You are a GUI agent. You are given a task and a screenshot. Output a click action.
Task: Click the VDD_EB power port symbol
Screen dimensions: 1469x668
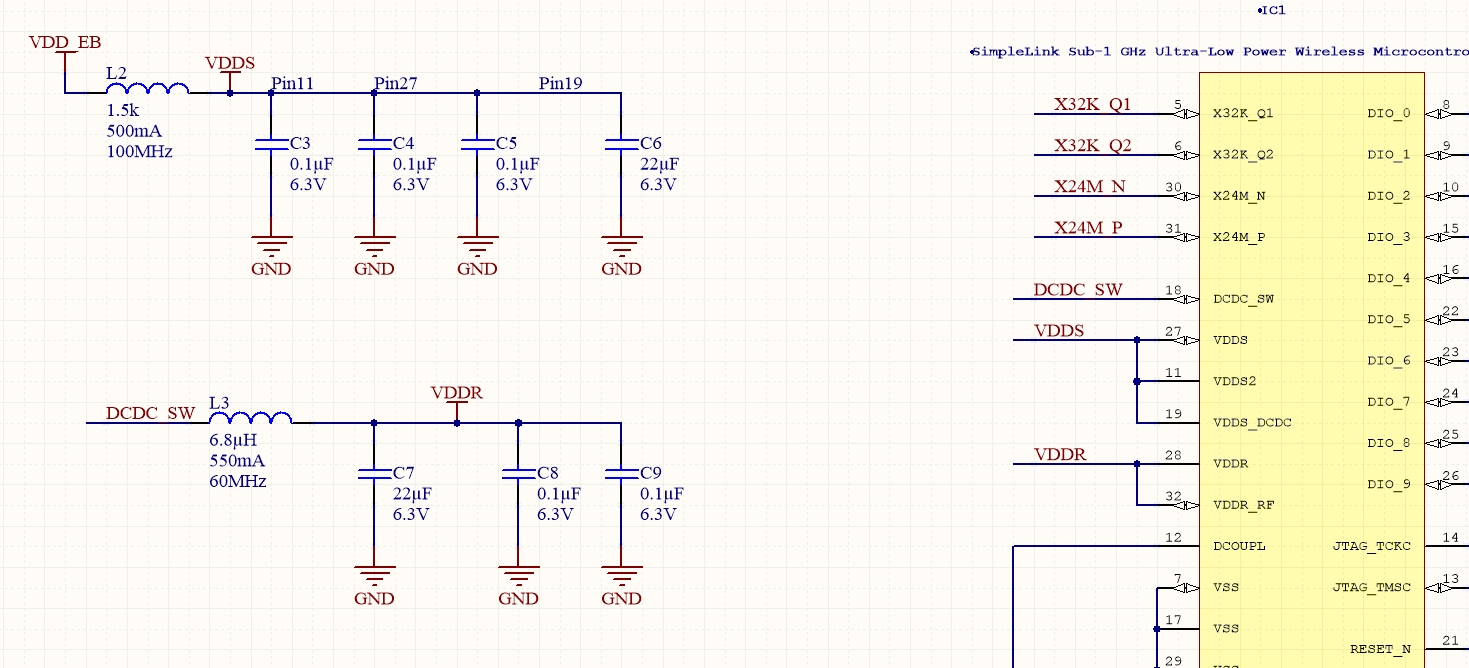[x=65, y=55]
